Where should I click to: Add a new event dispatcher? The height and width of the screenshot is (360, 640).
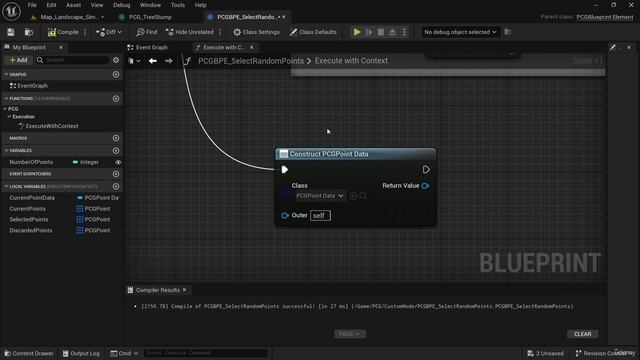116,174
